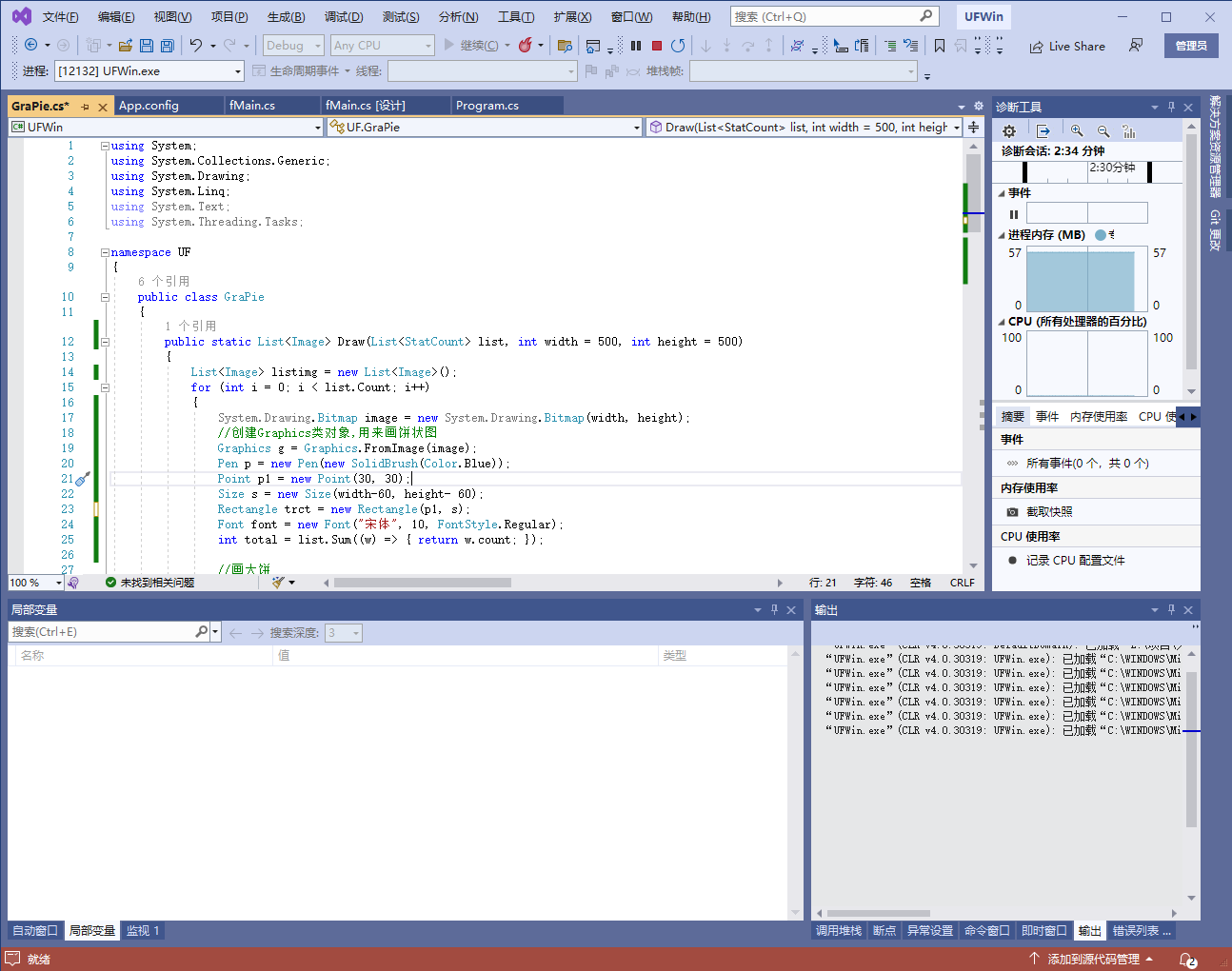Click 添加到源代码管理 in status bar
This screenshot has height=971, width=1232.
[x=1092, y=959]
